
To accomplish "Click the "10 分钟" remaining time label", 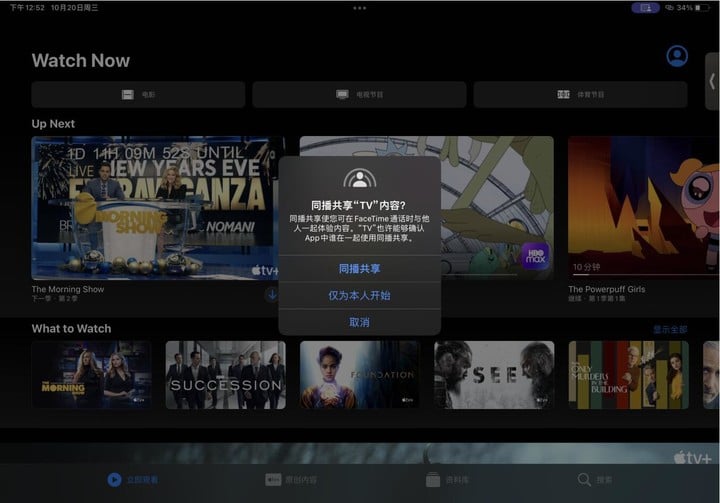I will 586,267.
